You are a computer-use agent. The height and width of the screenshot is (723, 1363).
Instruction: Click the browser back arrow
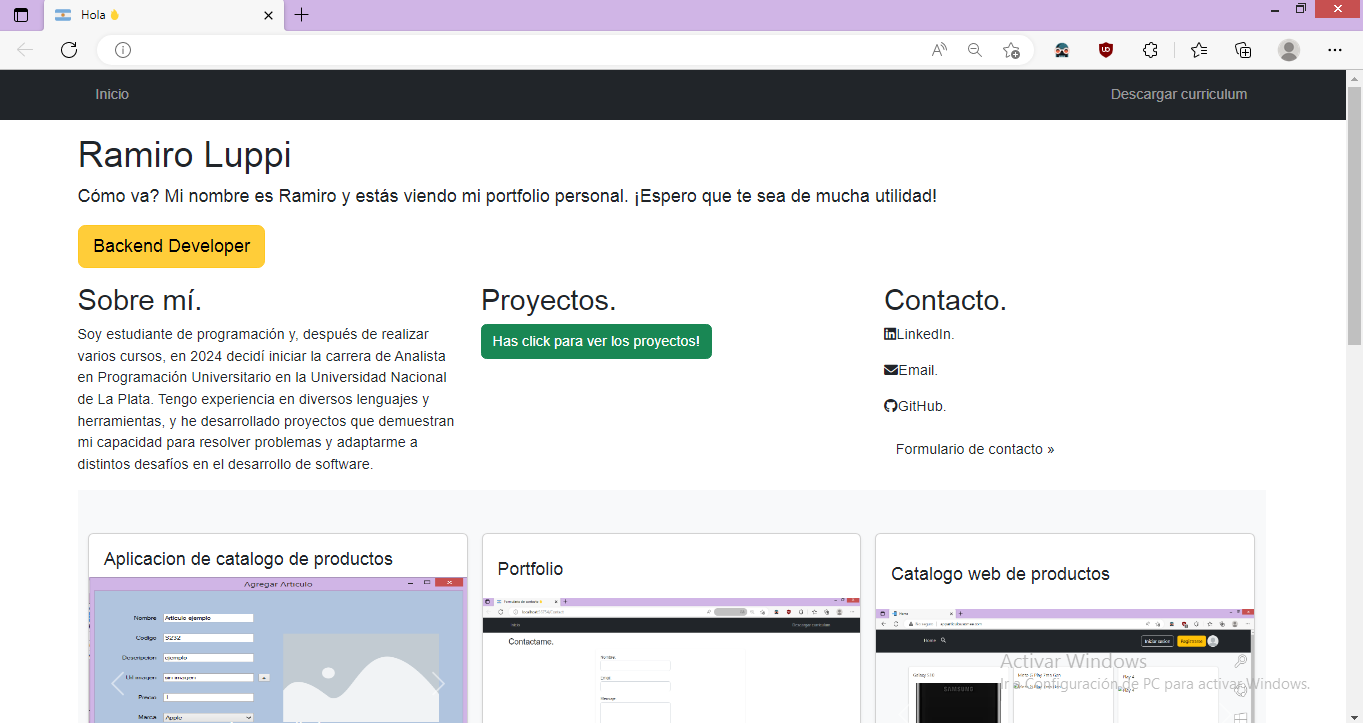25,50
